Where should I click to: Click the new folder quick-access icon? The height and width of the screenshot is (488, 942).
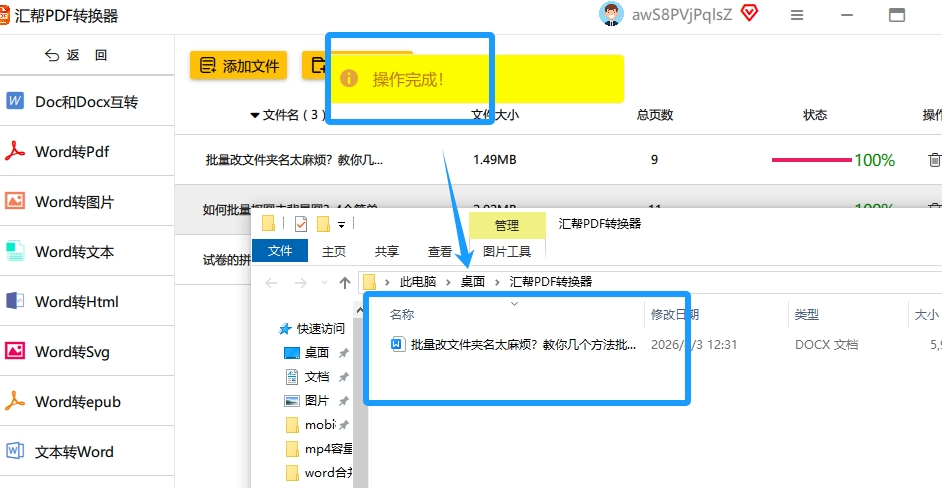point(323,224)
